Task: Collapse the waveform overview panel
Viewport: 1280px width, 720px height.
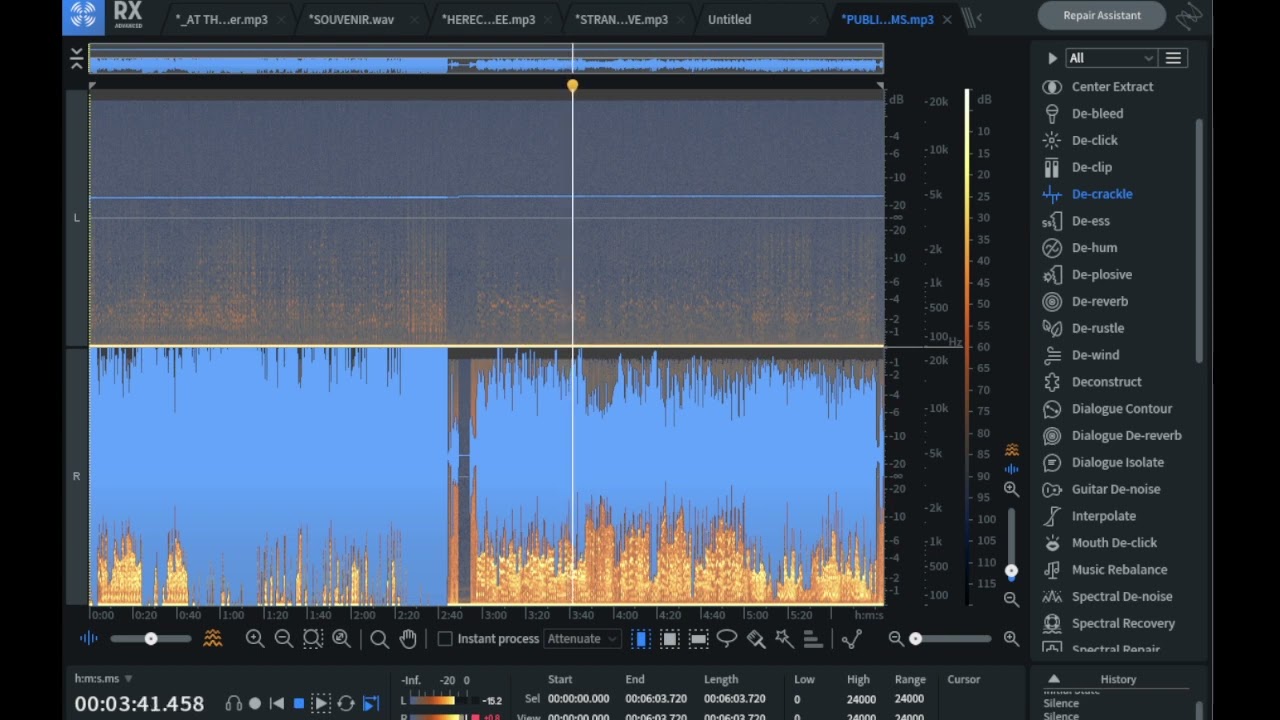Action: [x=77, y=58]
